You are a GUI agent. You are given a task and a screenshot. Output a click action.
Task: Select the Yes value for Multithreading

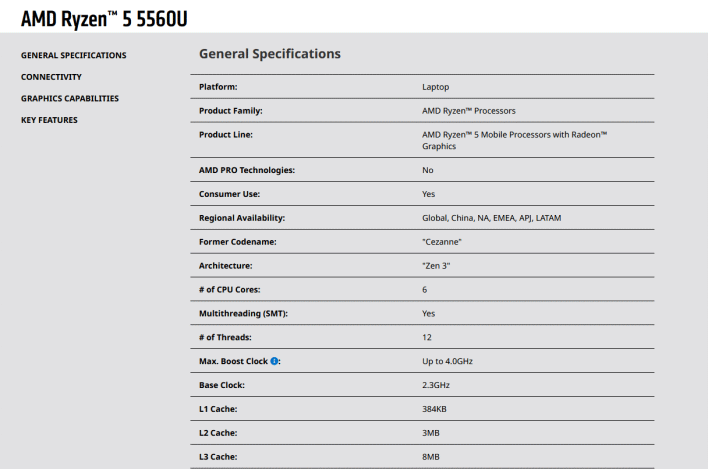pyautogui.click(x=429, y=314)
